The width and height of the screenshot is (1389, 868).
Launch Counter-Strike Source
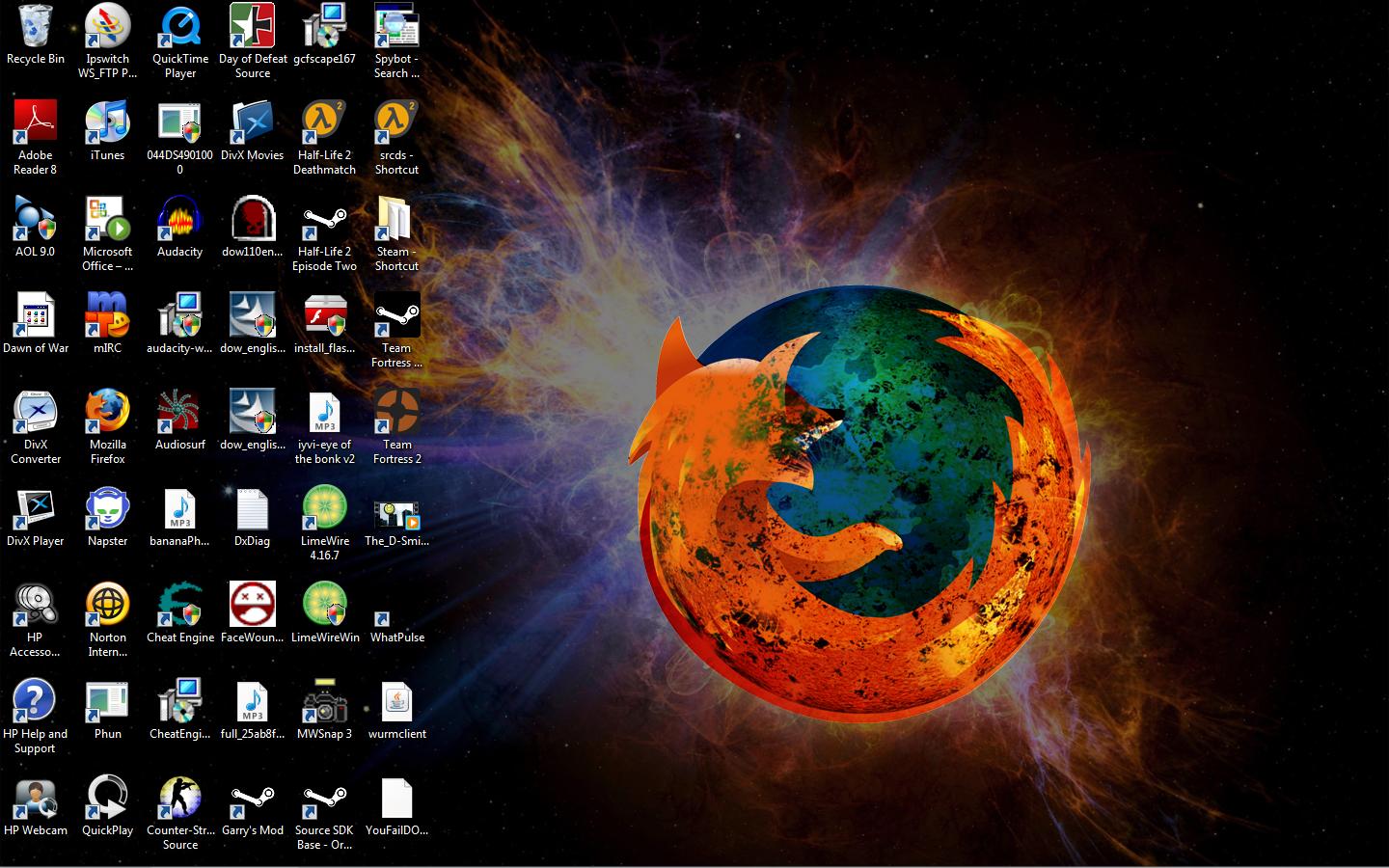(179, 800)
